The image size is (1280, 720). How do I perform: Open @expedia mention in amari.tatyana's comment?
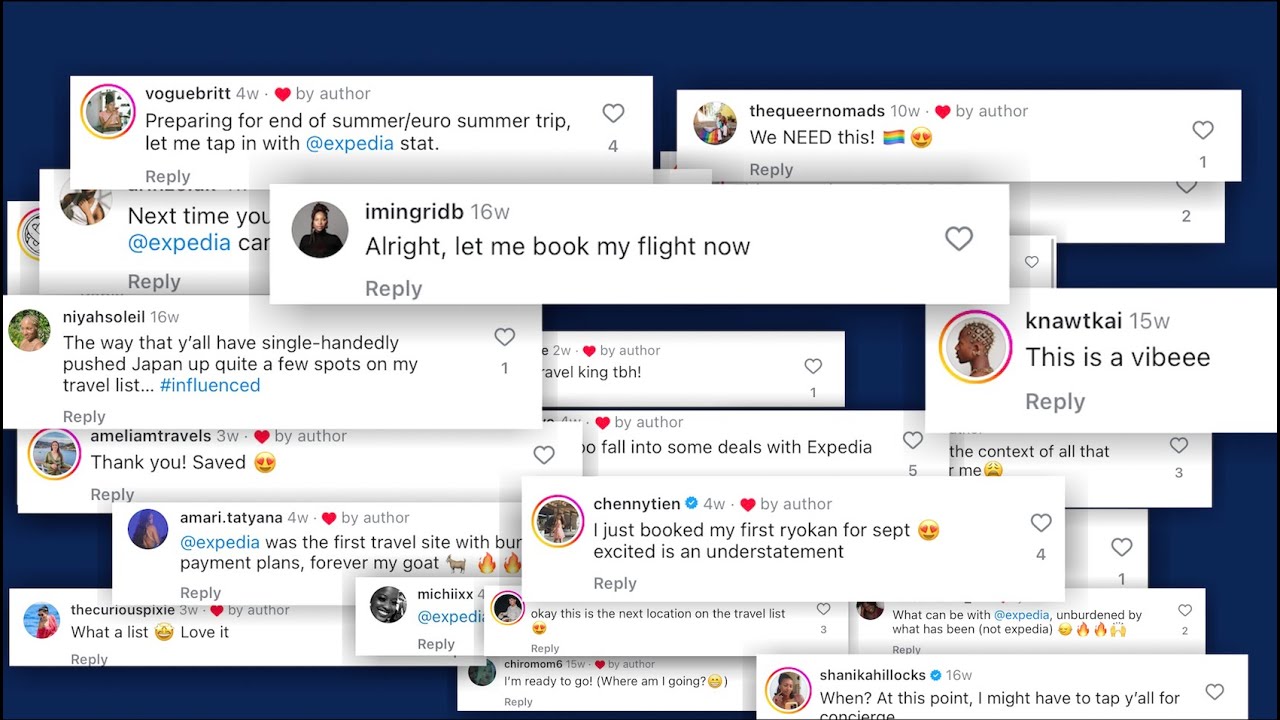220,542
